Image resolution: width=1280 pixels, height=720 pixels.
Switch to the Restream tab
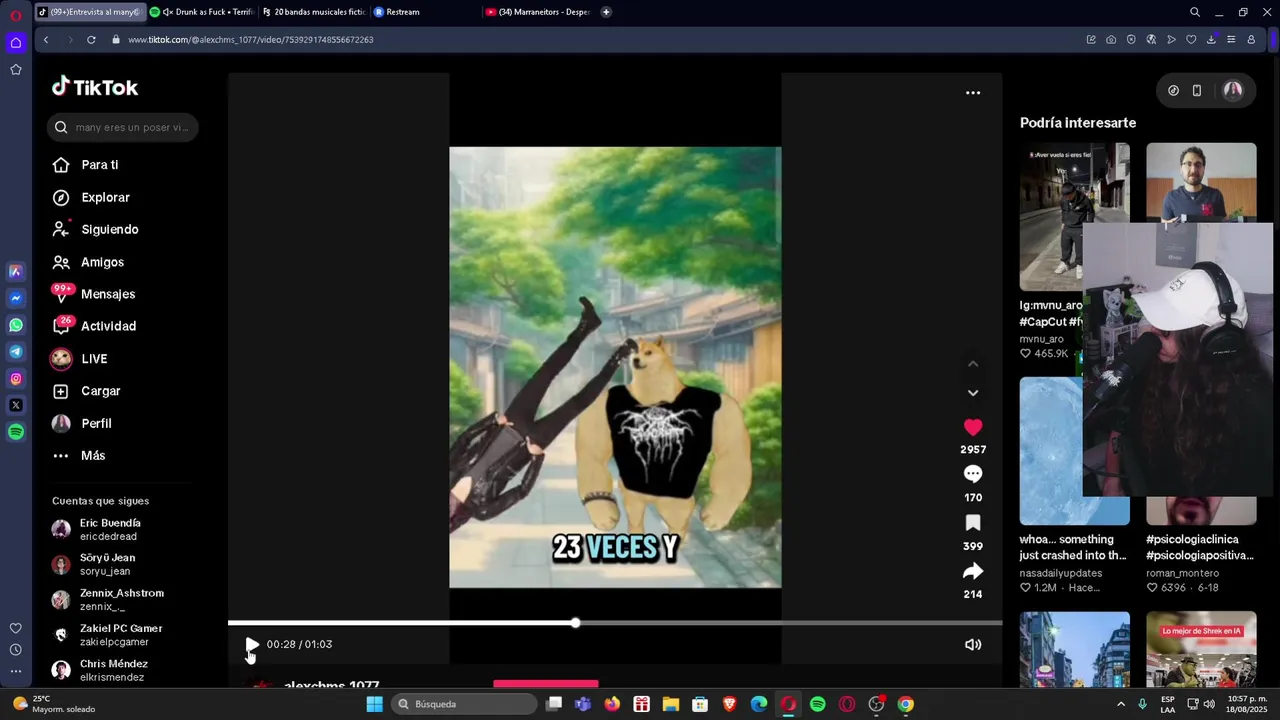425,12
